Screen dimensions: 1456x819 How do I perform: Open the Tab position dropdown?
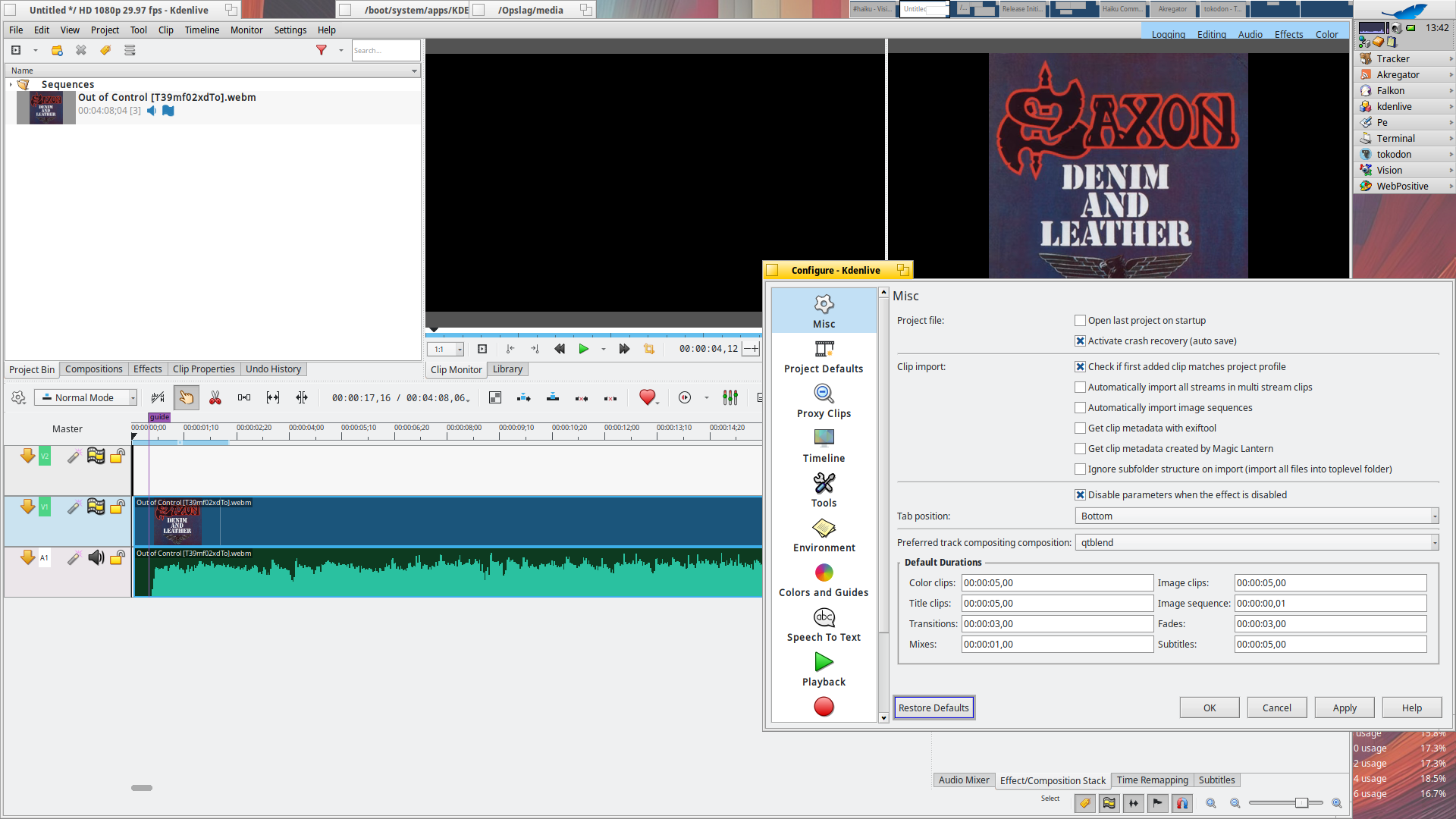[1257, 516]
